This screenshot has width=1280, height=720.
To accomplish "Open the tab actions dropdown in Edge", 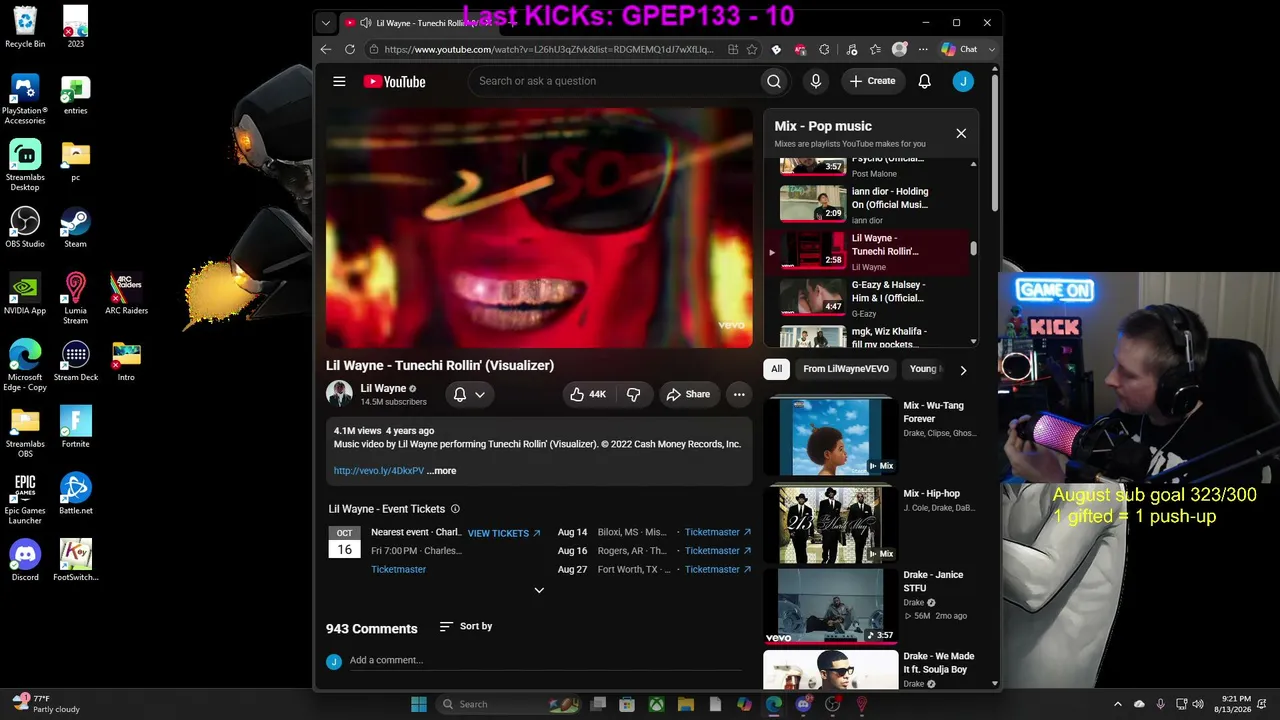I will pos(325,23).
